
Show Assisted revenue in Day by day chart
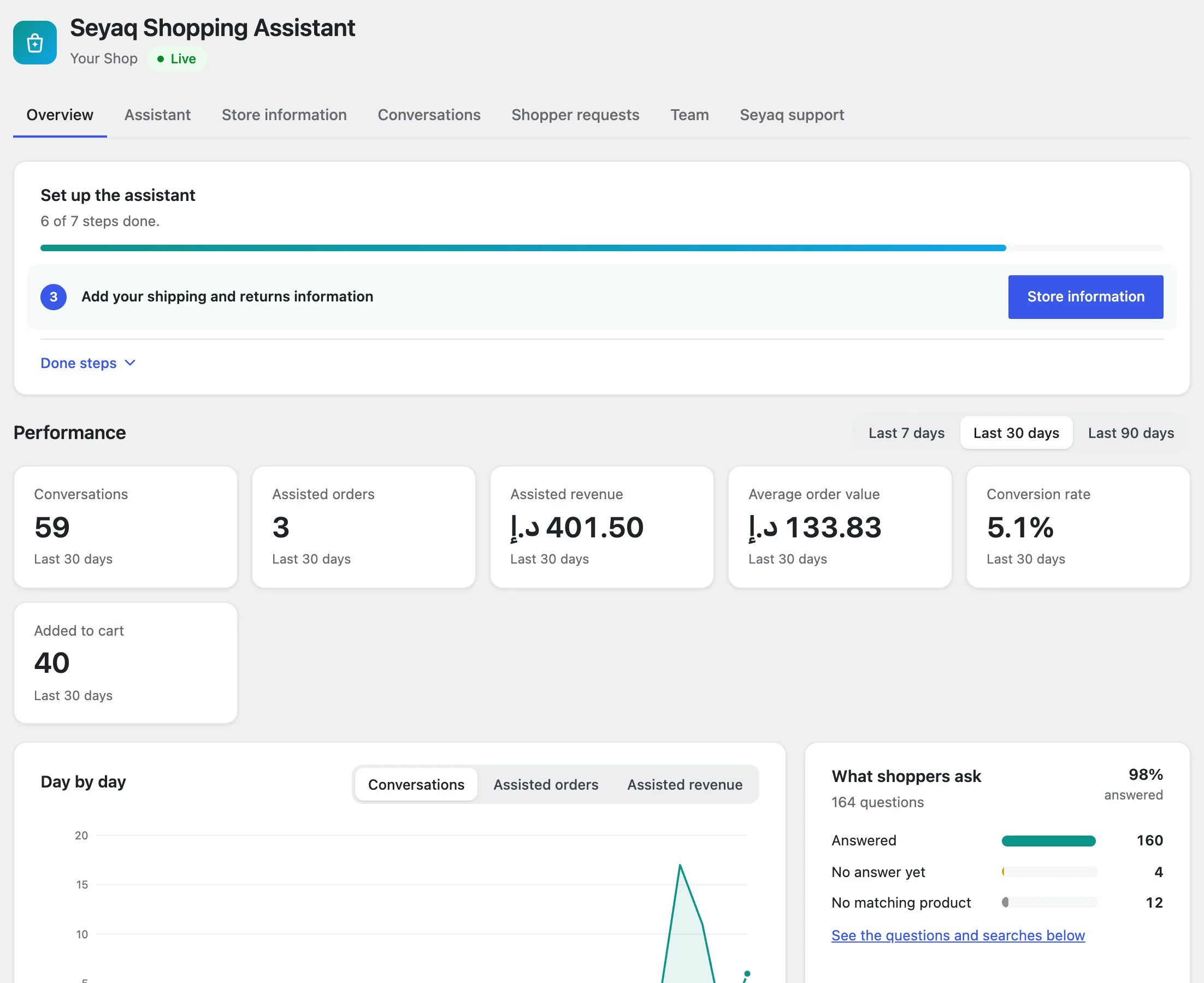pos(684,784)
